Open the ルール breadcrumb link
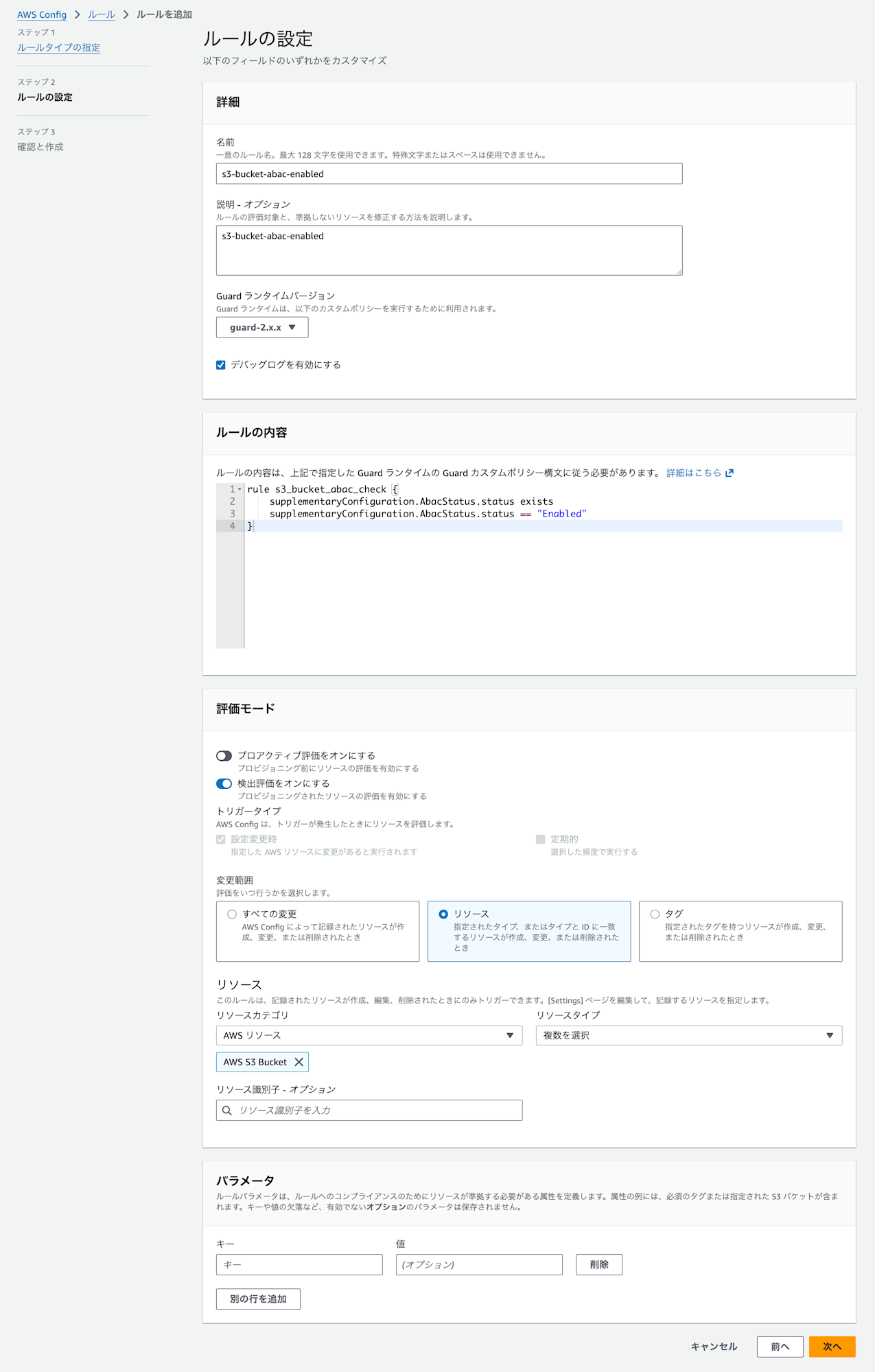Viewport: 875px width, 1372px height. (101, 14)
